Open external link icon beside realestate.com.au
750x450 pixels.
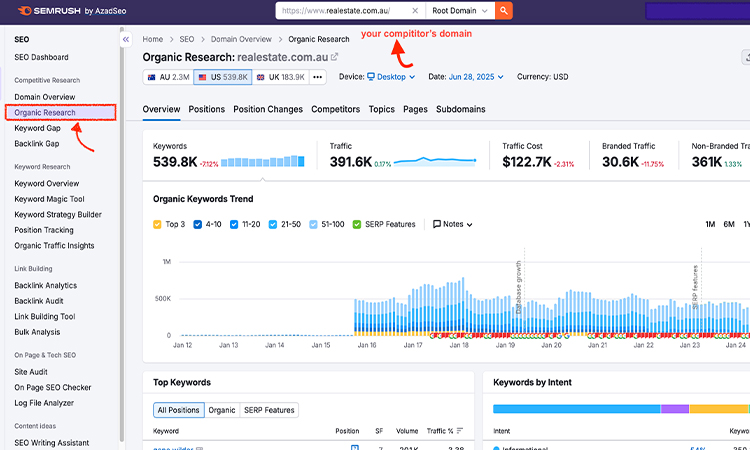pyautogui.click(x=334, y=57)
